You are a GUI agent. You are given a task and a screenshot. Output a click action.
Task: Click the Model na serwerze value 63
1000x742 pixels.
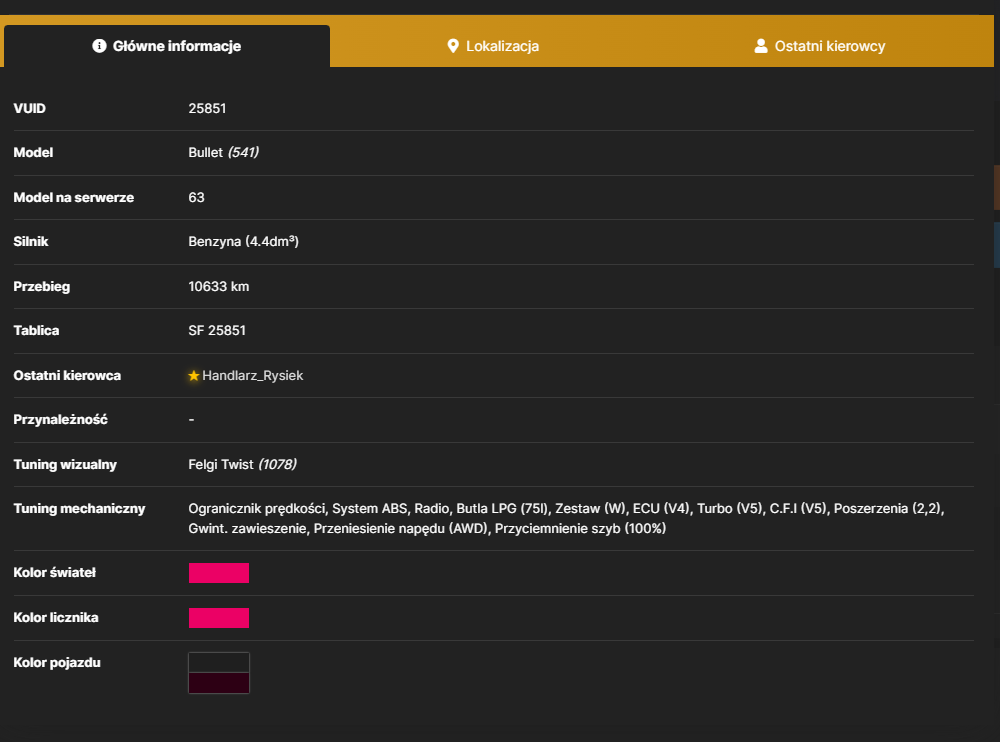point(196,198)
